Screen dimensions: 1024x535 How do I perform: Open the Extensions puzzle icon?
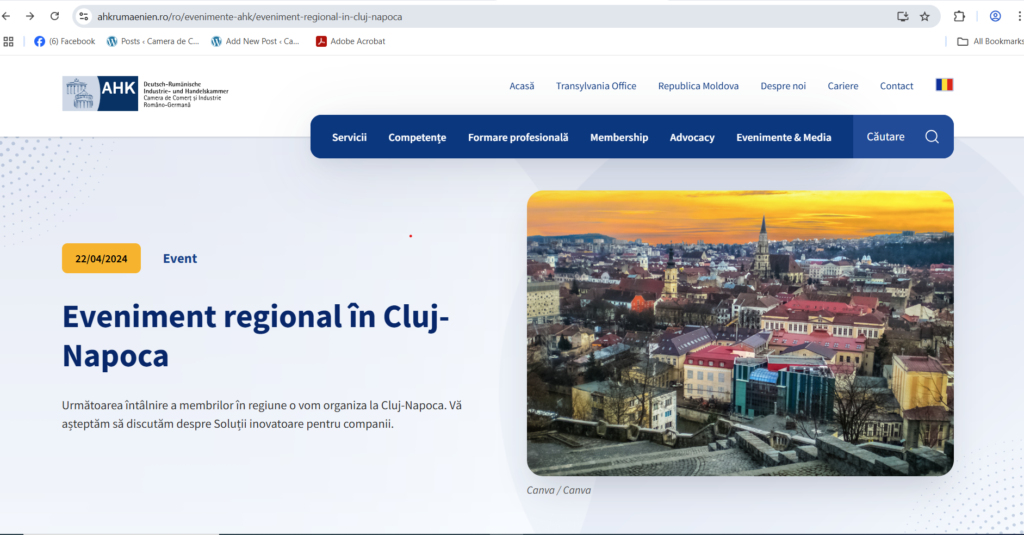(x=959, y=16)
